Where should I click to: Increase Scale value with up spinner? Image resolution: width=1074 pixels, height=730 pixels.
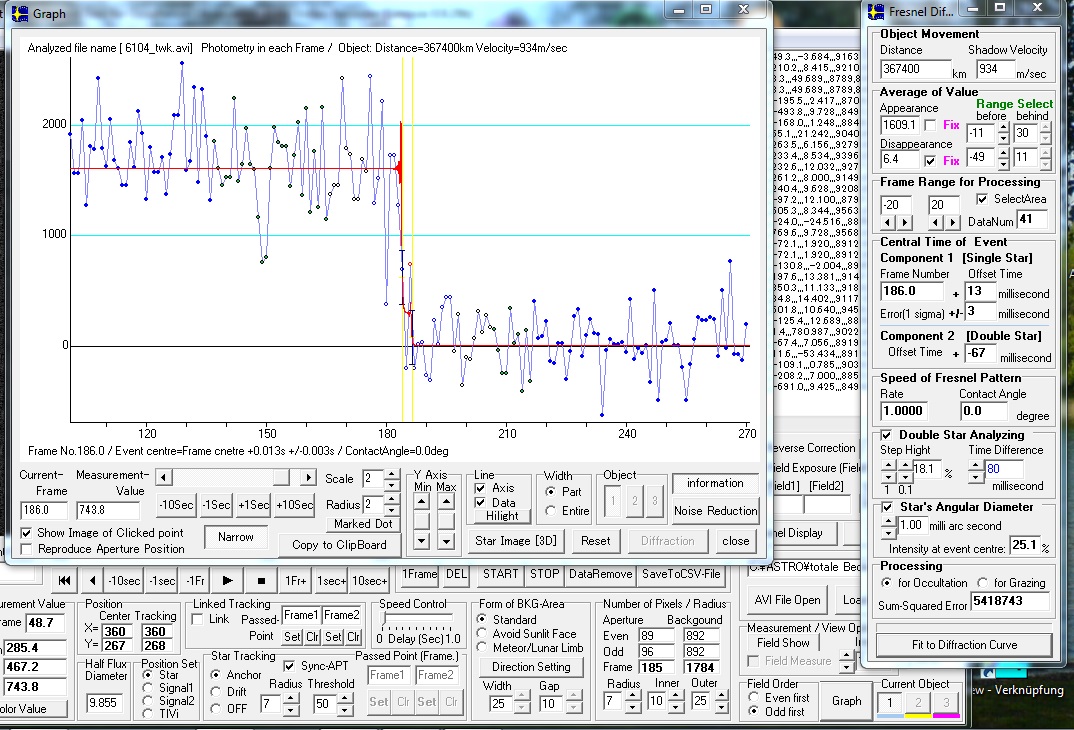(x=391, y=473)
